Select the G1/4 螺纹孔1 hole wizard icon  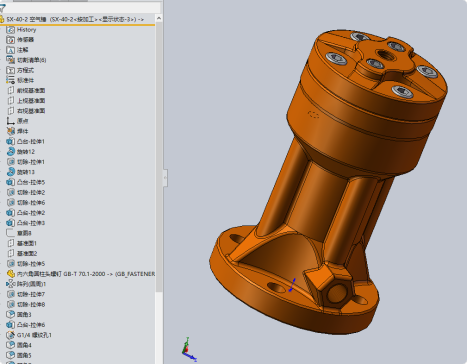(x=11, y=335)
